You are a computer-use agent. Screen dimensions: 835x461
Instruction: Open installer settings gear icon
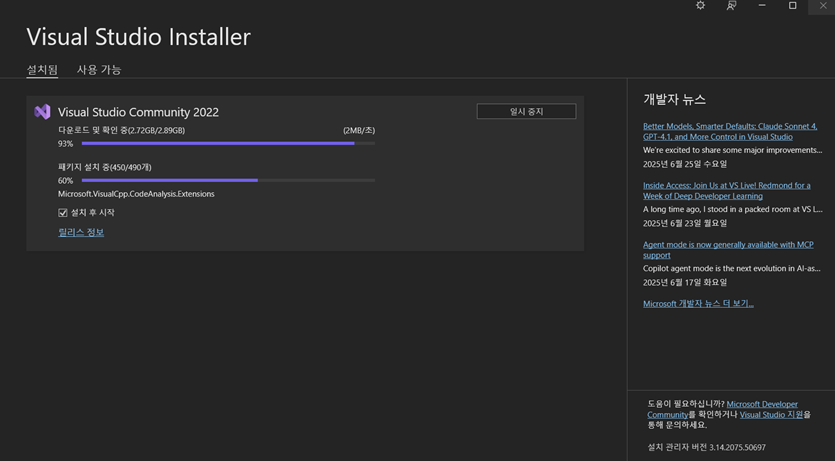coord(700,5)
